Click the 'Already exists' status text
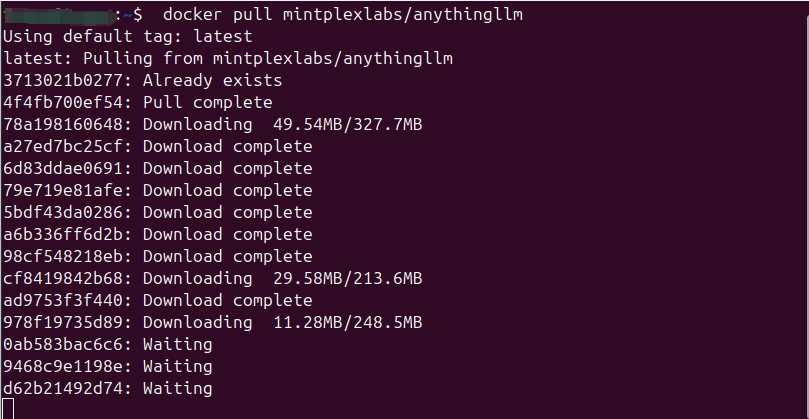The image size is (809, 419). pyautogui.click(x=212, y=81)
